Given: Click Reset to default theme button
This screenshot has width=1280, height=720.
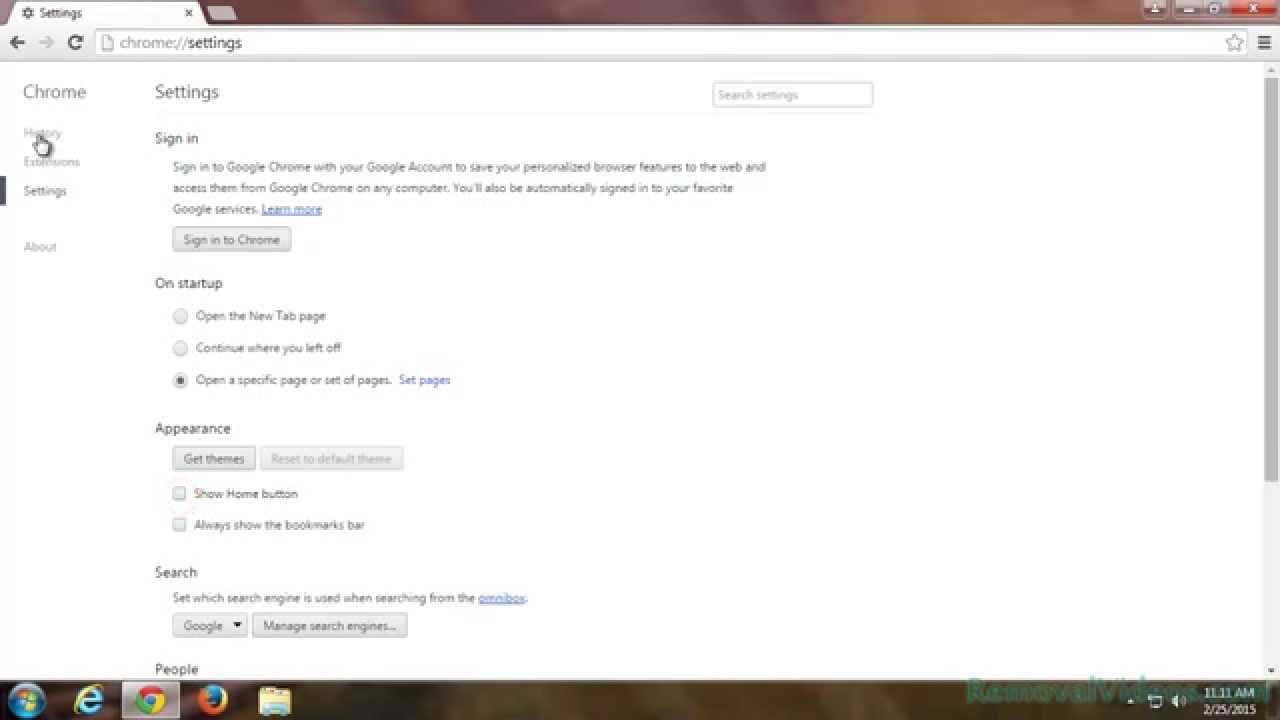Looking at the screenshot, I should (x=331, y=458).
